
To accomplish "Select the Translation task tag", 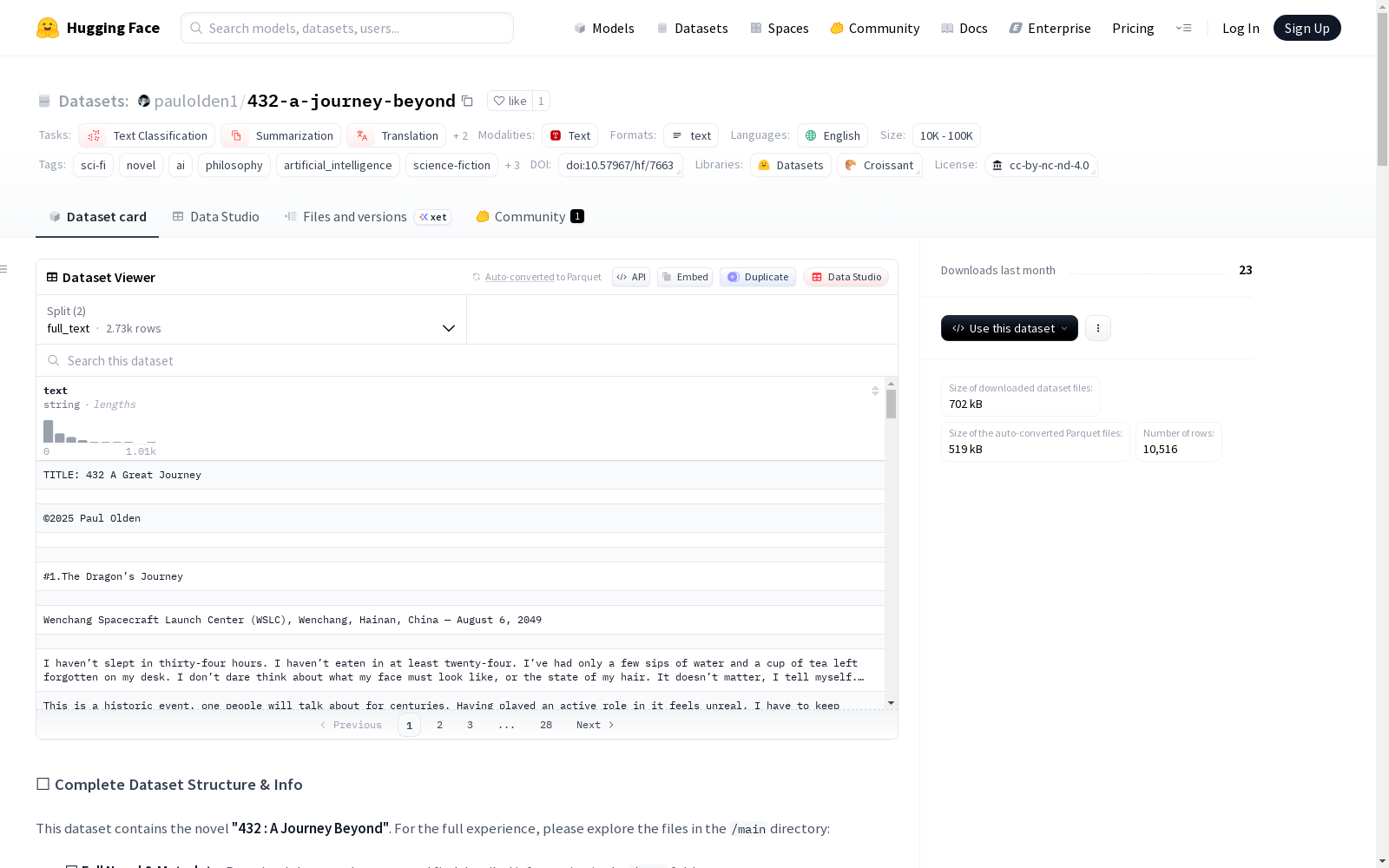I will click(x=396, y=135).
